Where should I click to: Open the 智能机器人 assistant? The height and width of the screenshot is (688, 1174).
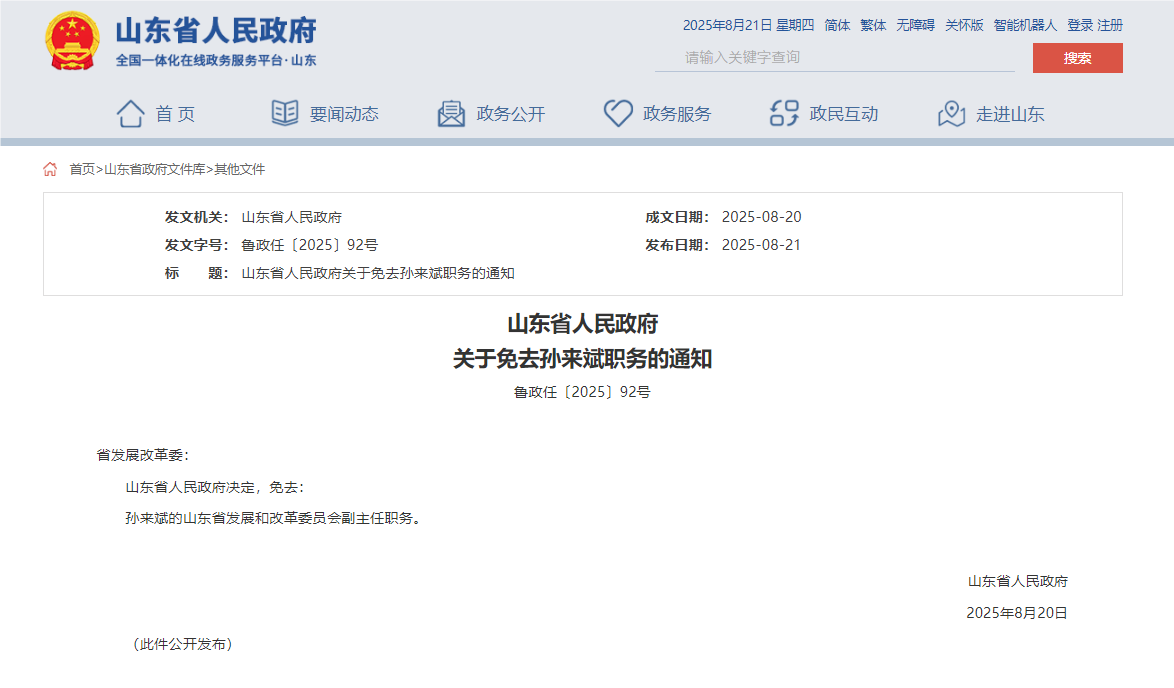tap(1025, 25)
